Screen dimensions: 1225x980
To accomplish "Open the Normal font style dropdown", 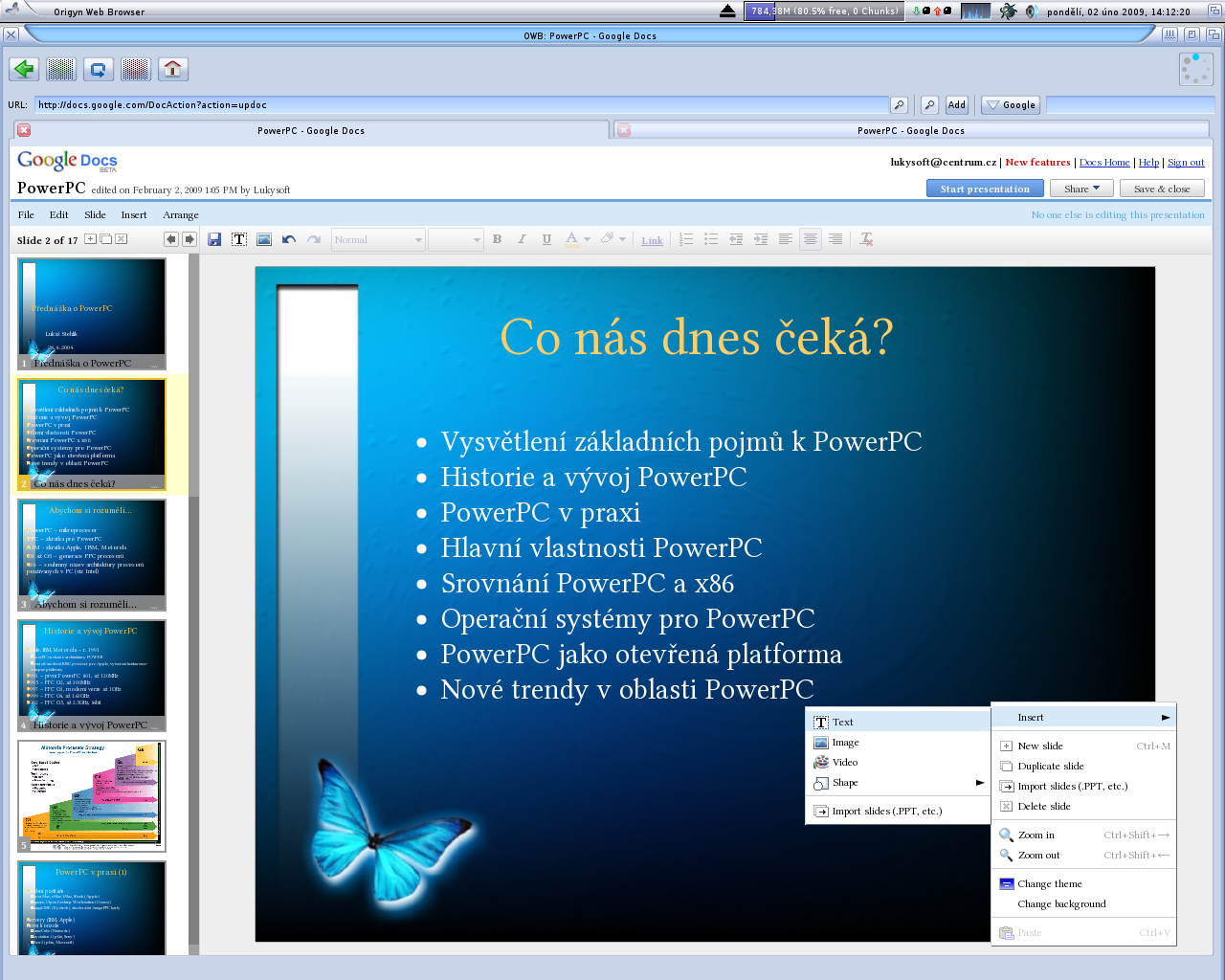I will point(378,240).
